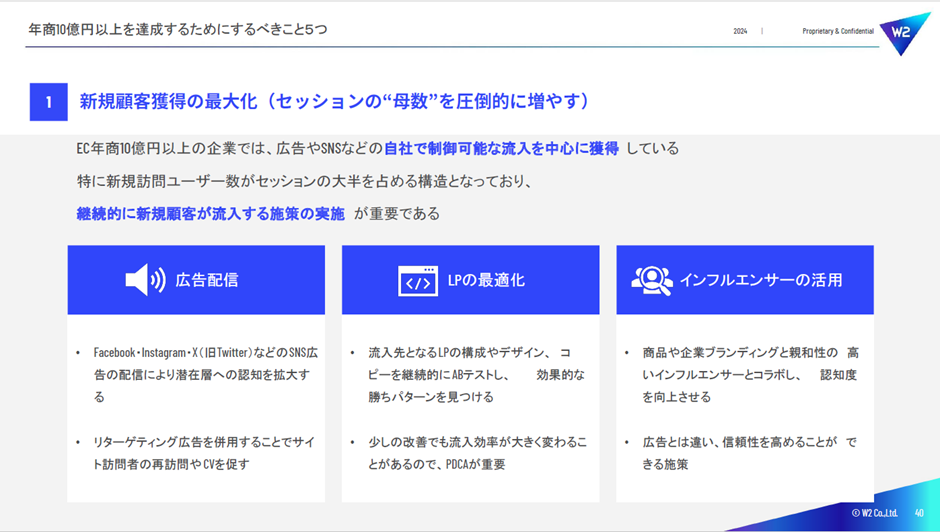Click the text が重要である
This screenshot has width=940, height=532.
tap(397, 214)
